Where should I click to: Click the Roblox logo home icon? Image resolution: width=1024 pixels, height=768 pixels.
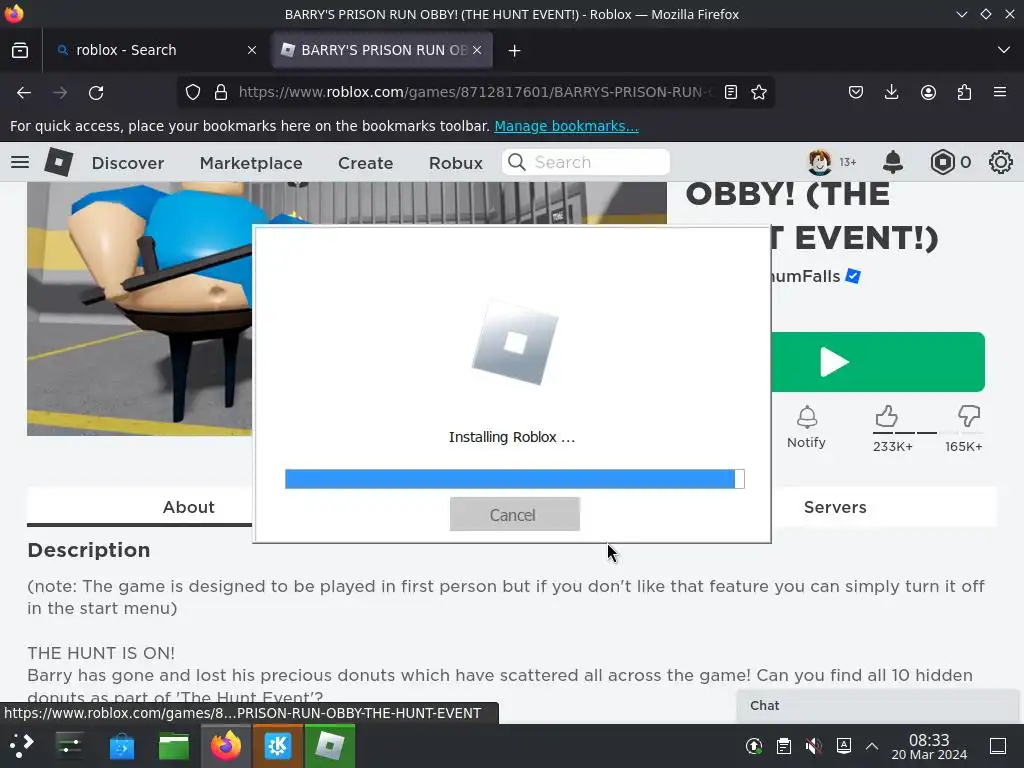coord(59,162)
